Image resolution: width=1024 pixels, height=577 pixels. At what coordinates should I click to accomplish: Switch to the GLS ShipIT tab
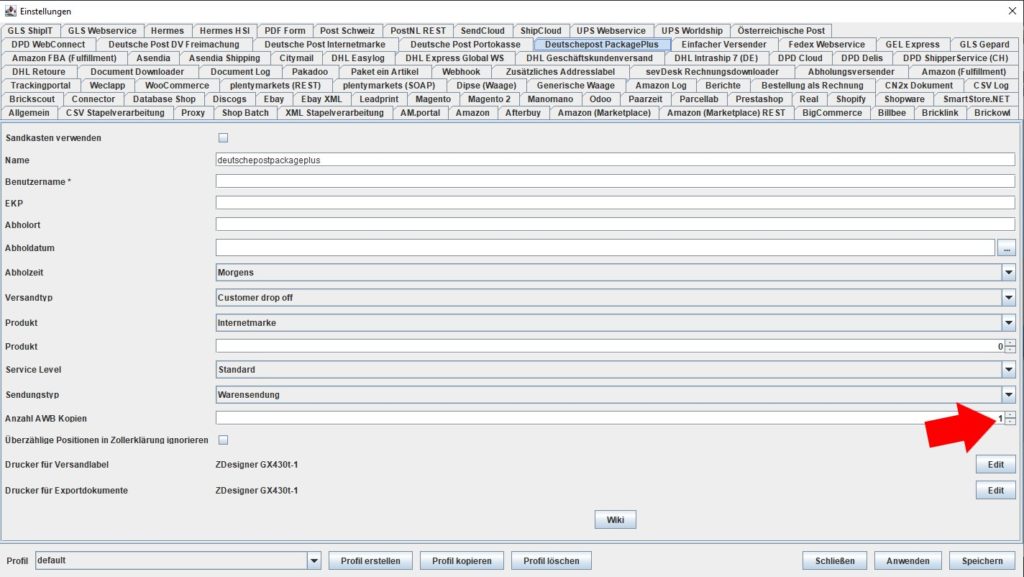click(30, 31)
